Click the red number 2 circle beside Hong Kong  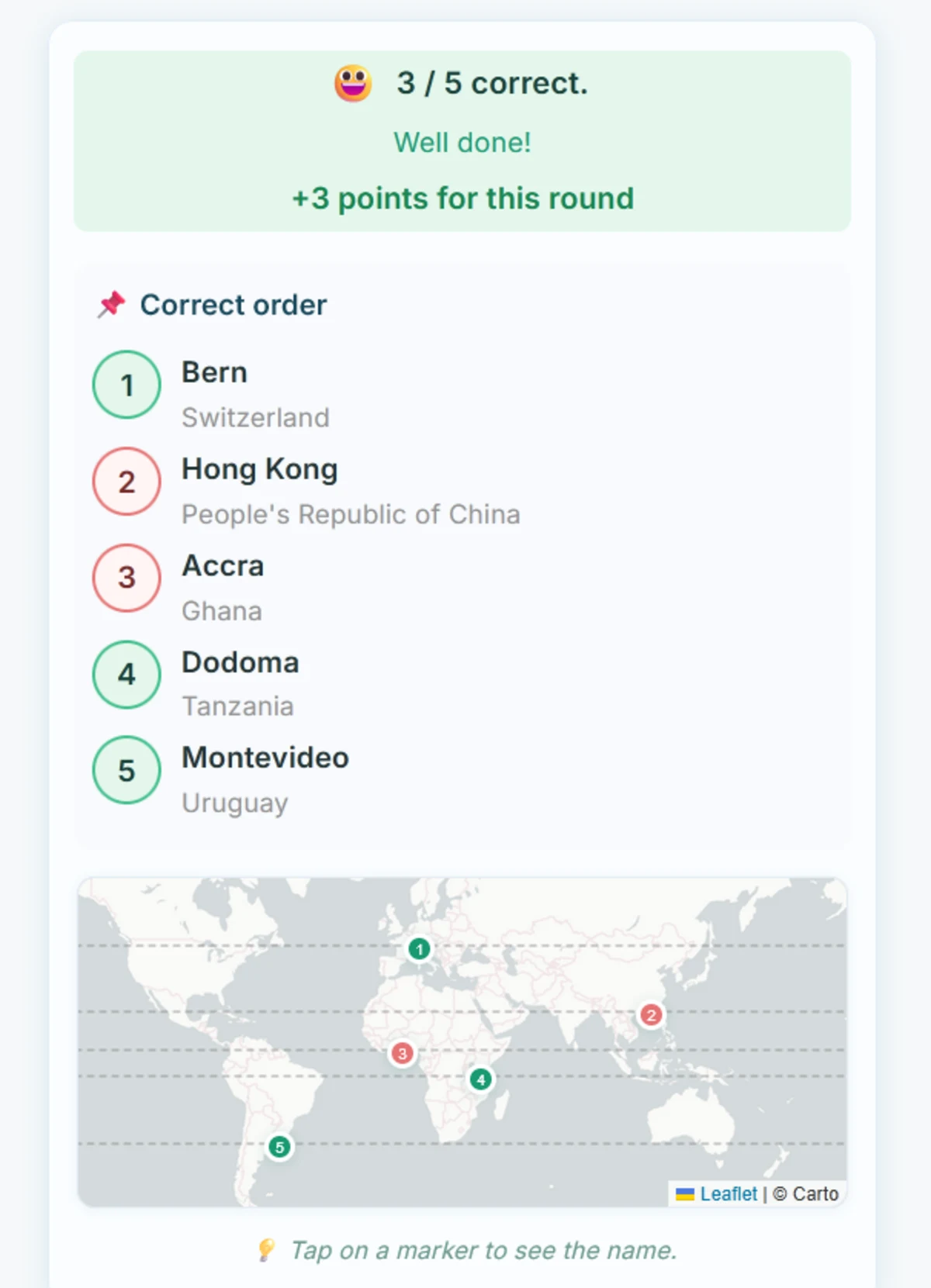[x=126, y=482]
